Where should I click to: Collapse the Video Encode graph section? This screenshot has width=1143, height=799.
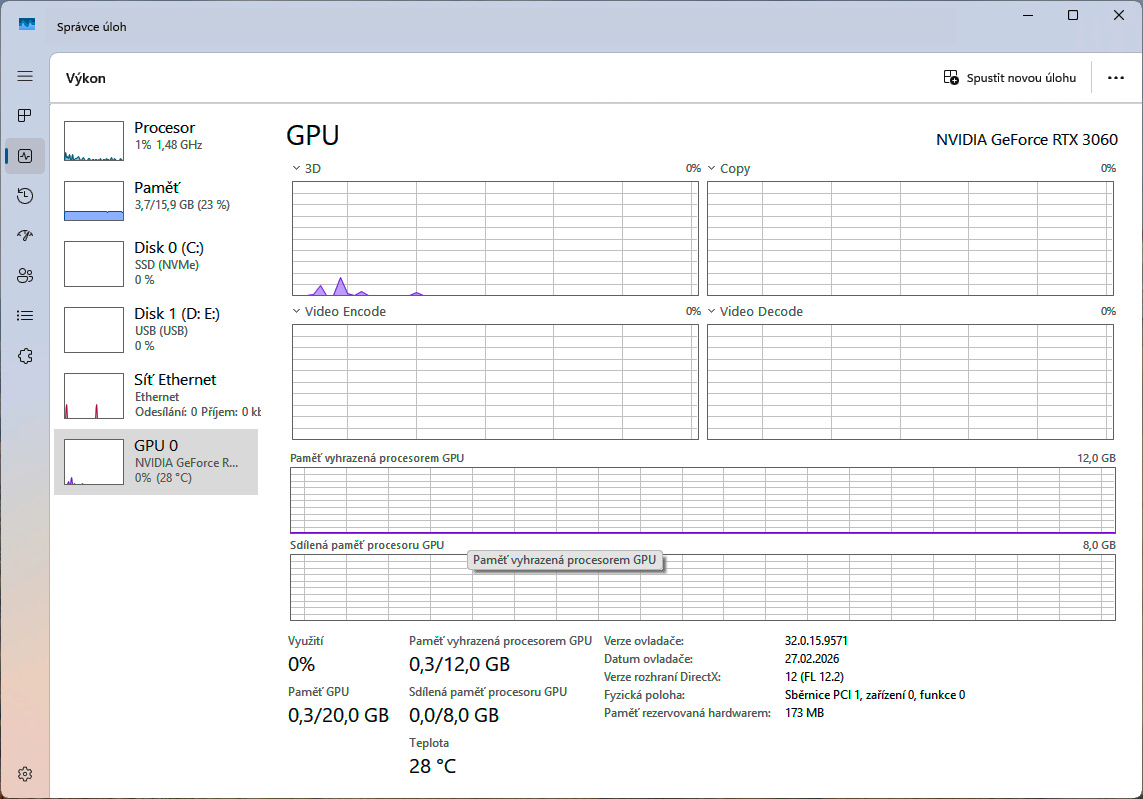(295, 311)
